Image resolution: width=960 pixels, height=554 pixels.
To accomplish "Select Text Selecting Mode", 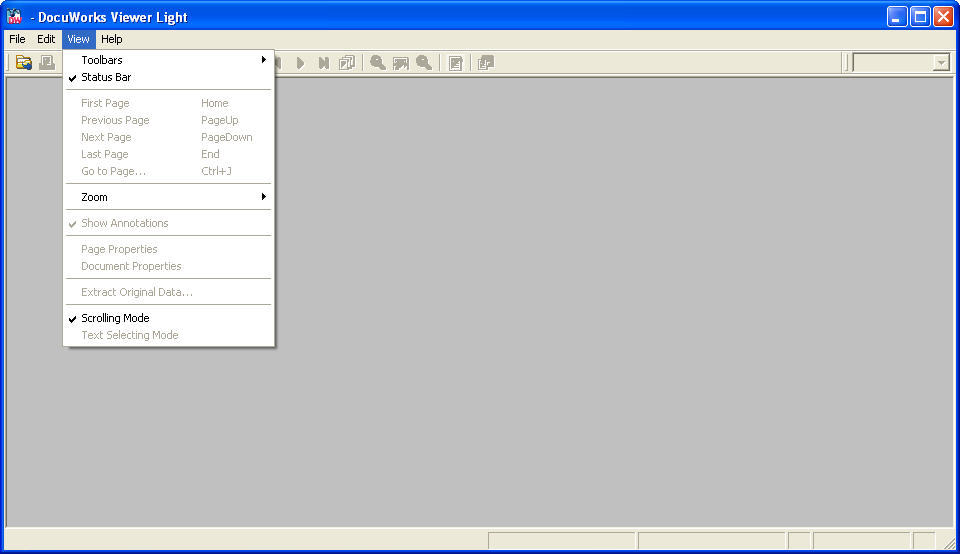I will 169,335.
